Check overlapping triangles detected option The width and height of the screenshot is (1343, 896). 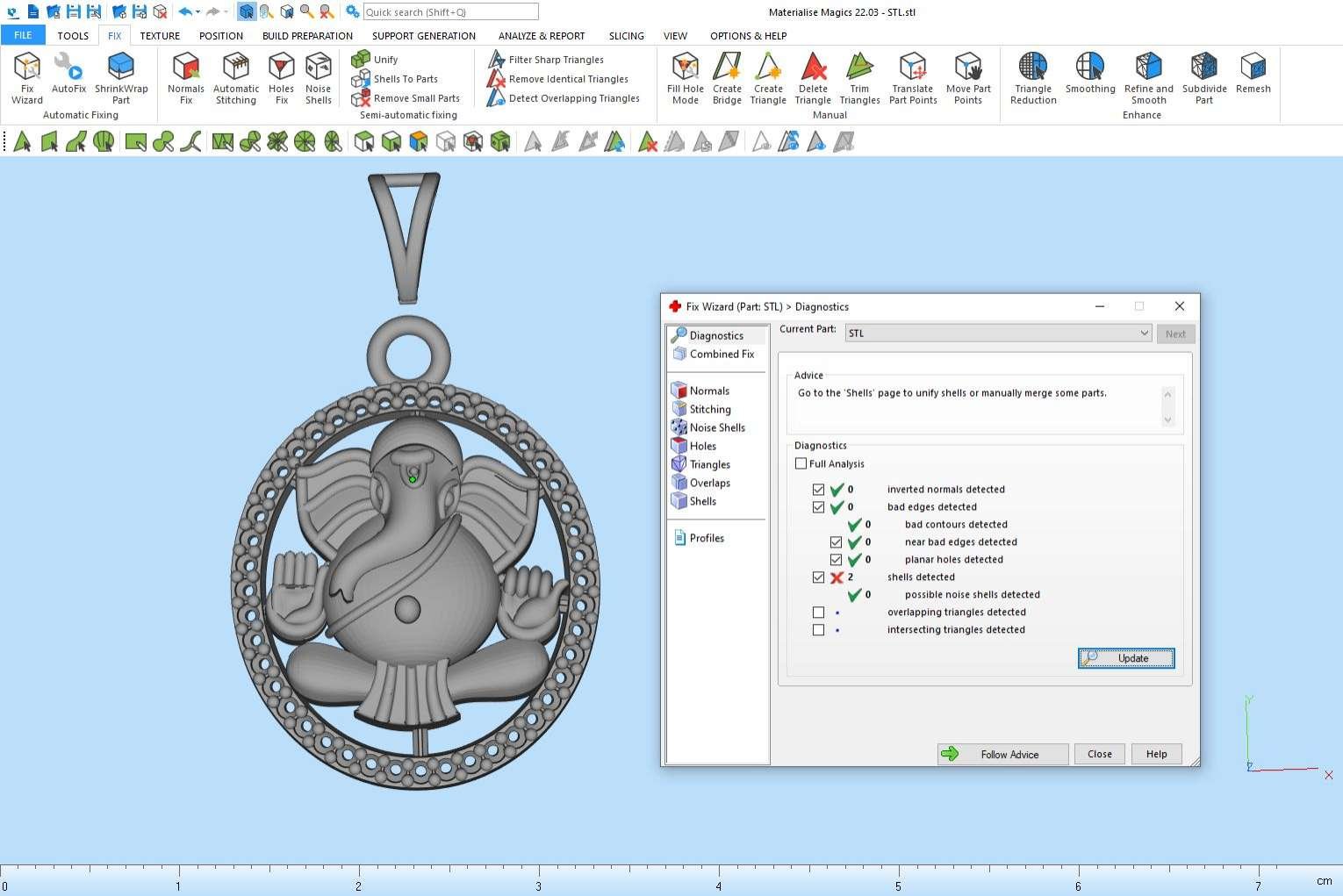coord(818,613)
